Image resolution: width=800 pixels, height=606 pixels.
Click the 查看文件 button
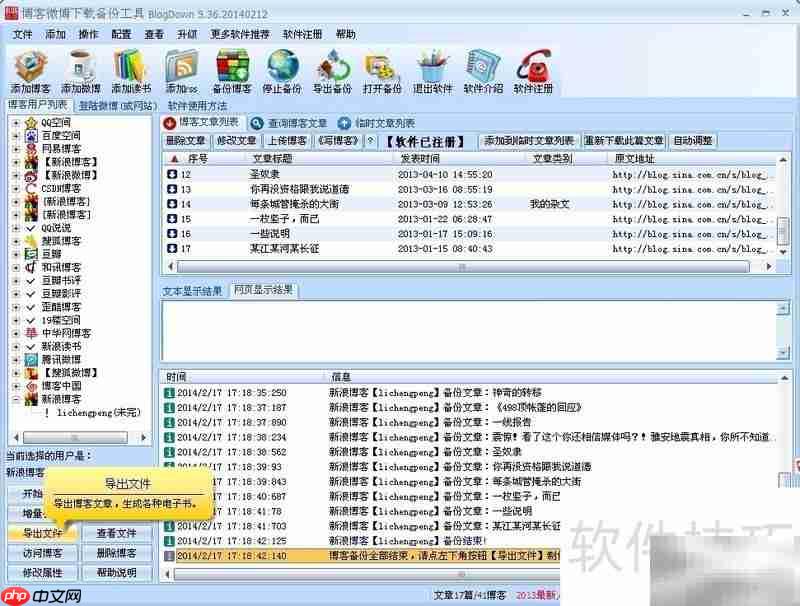(x=116, y=534)
